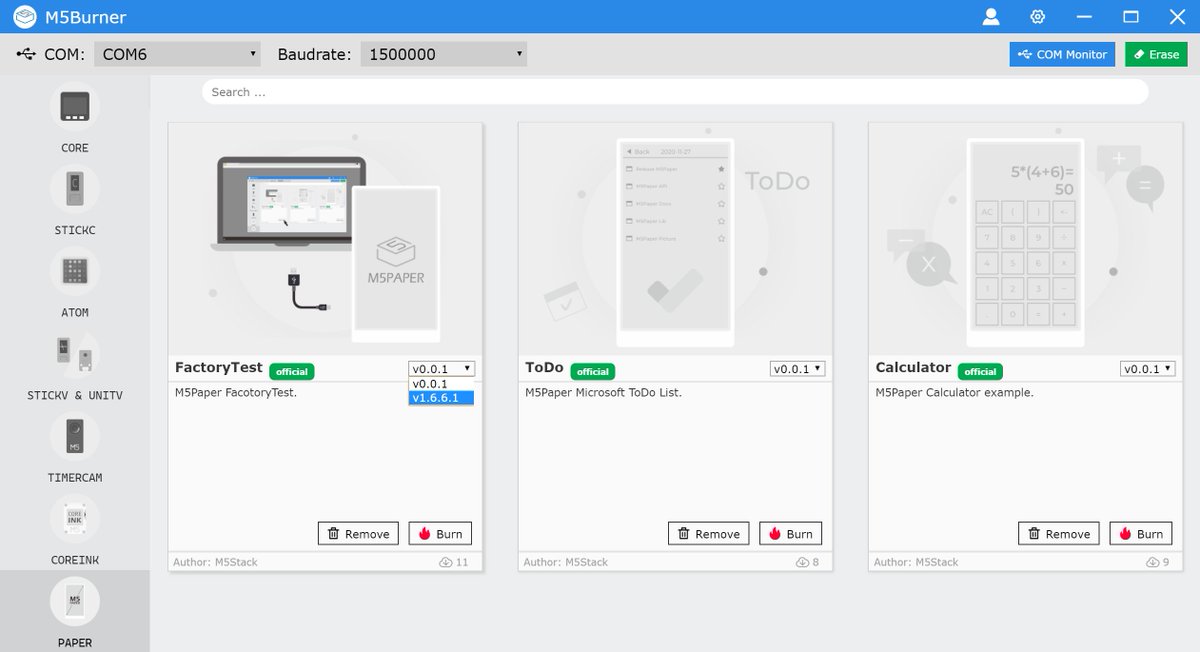Click 'M5Paper FacotoryTest.' description text
This screenshot has width=1200, height=652.
tap(236, 393)
